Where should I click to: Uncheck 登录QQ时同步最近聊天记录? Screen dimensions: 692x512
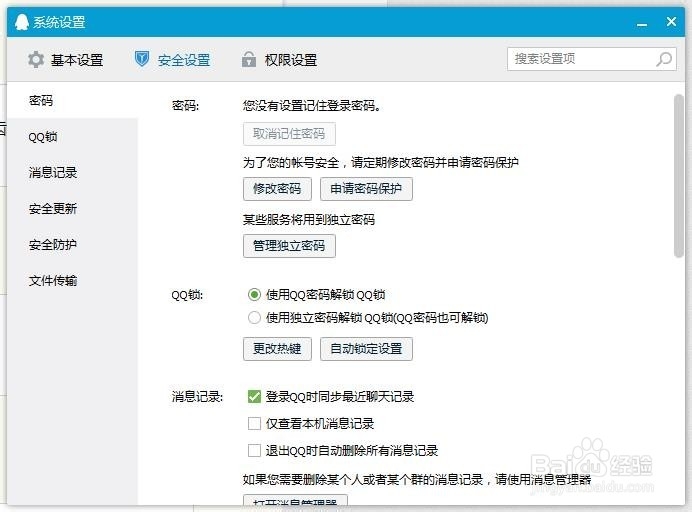254,397
